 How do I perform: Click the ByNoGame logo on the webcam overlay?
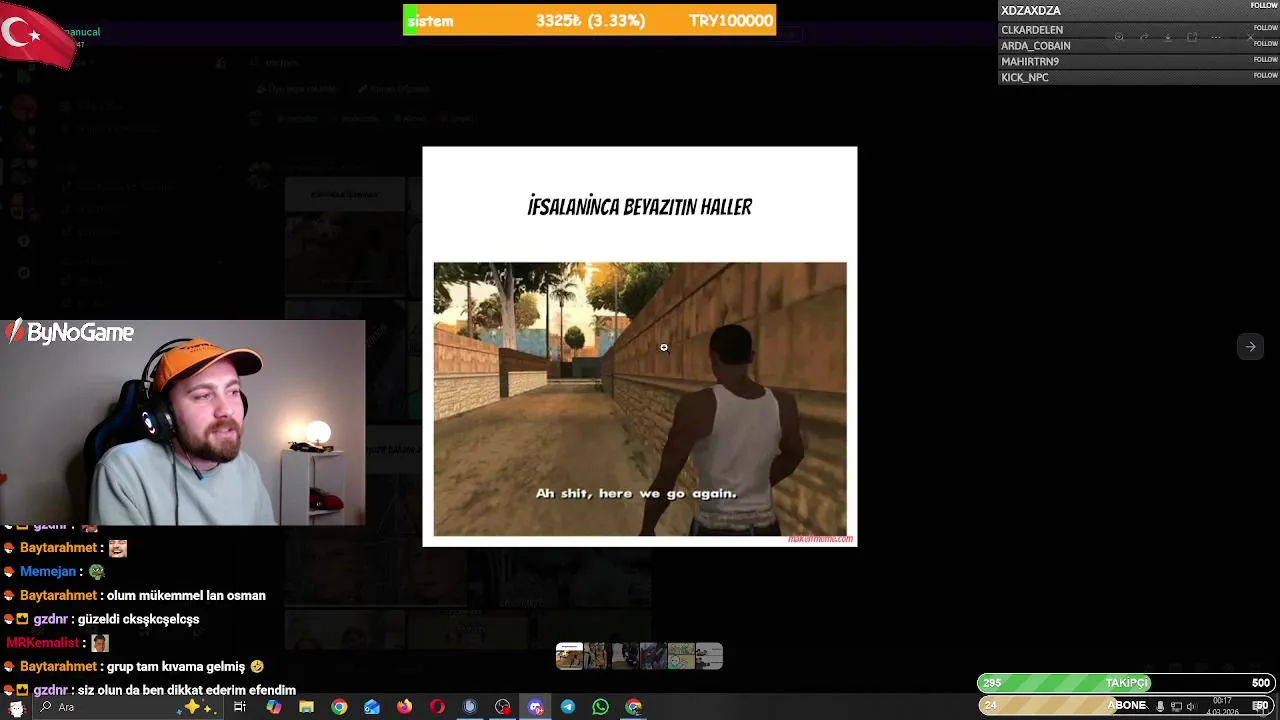(x=70, y=333)
